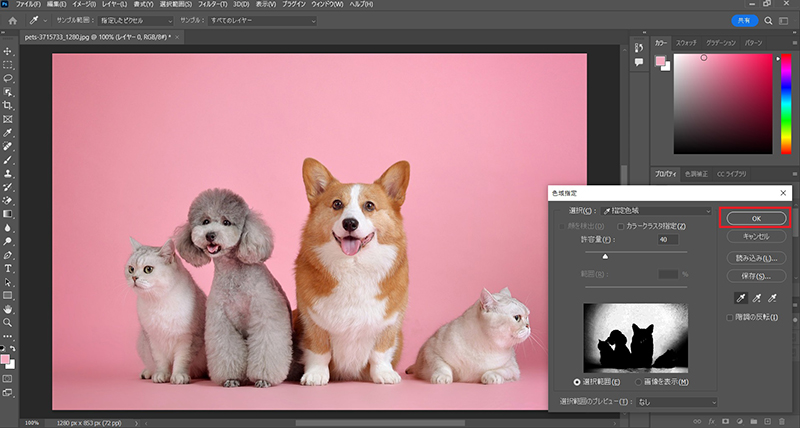Select the Lasso tool

(x=8, y=77)
